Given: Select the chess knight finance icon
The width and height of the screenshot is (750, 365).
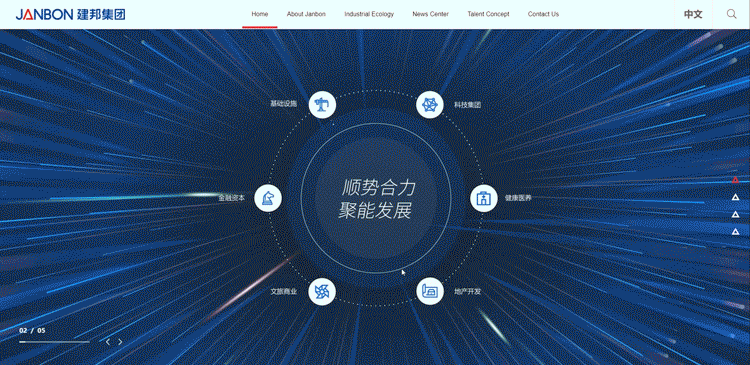Looking at the screenshot, I should coord(268,198).
